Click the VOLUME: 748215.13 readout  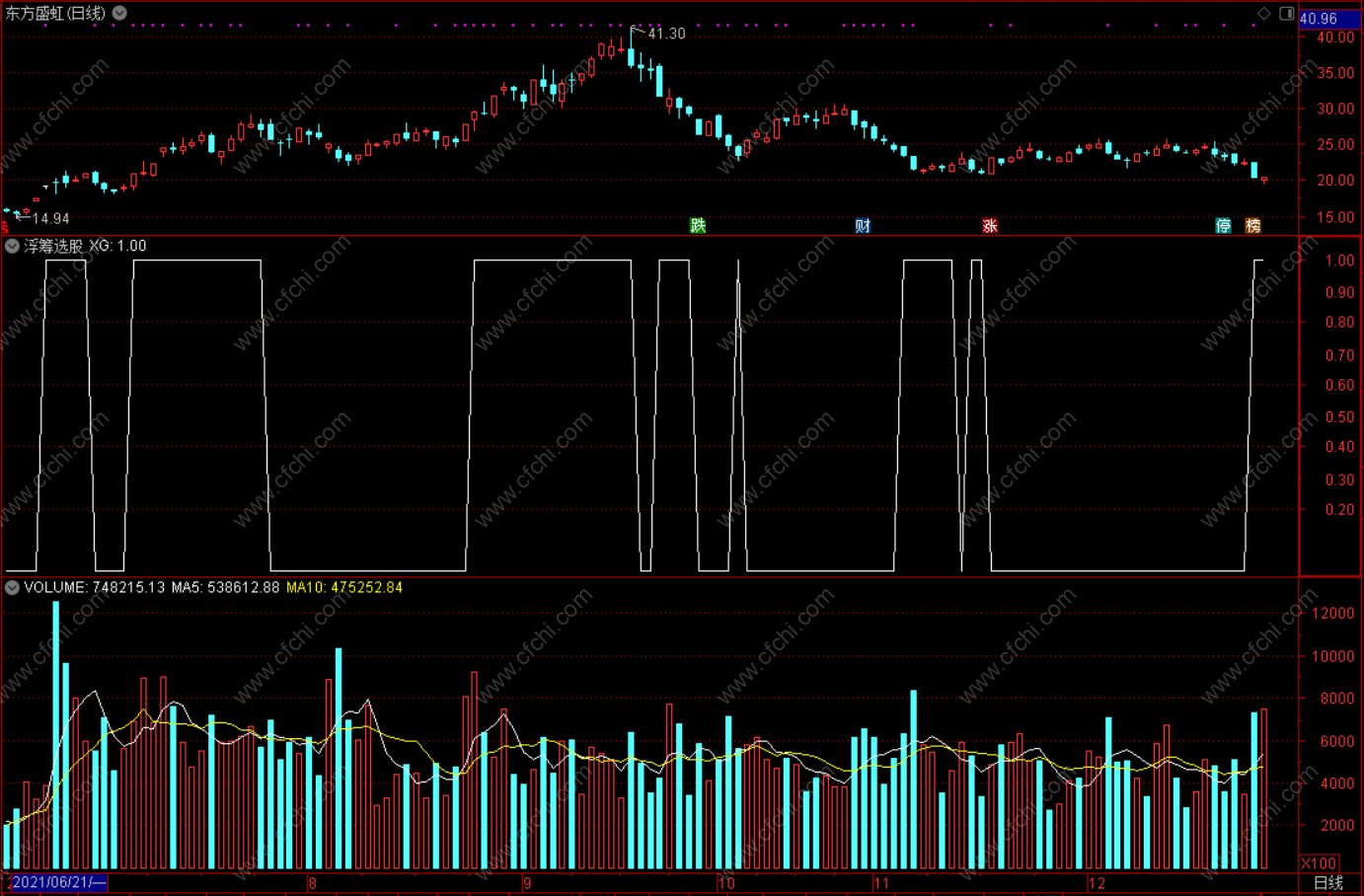coord(95,587)
